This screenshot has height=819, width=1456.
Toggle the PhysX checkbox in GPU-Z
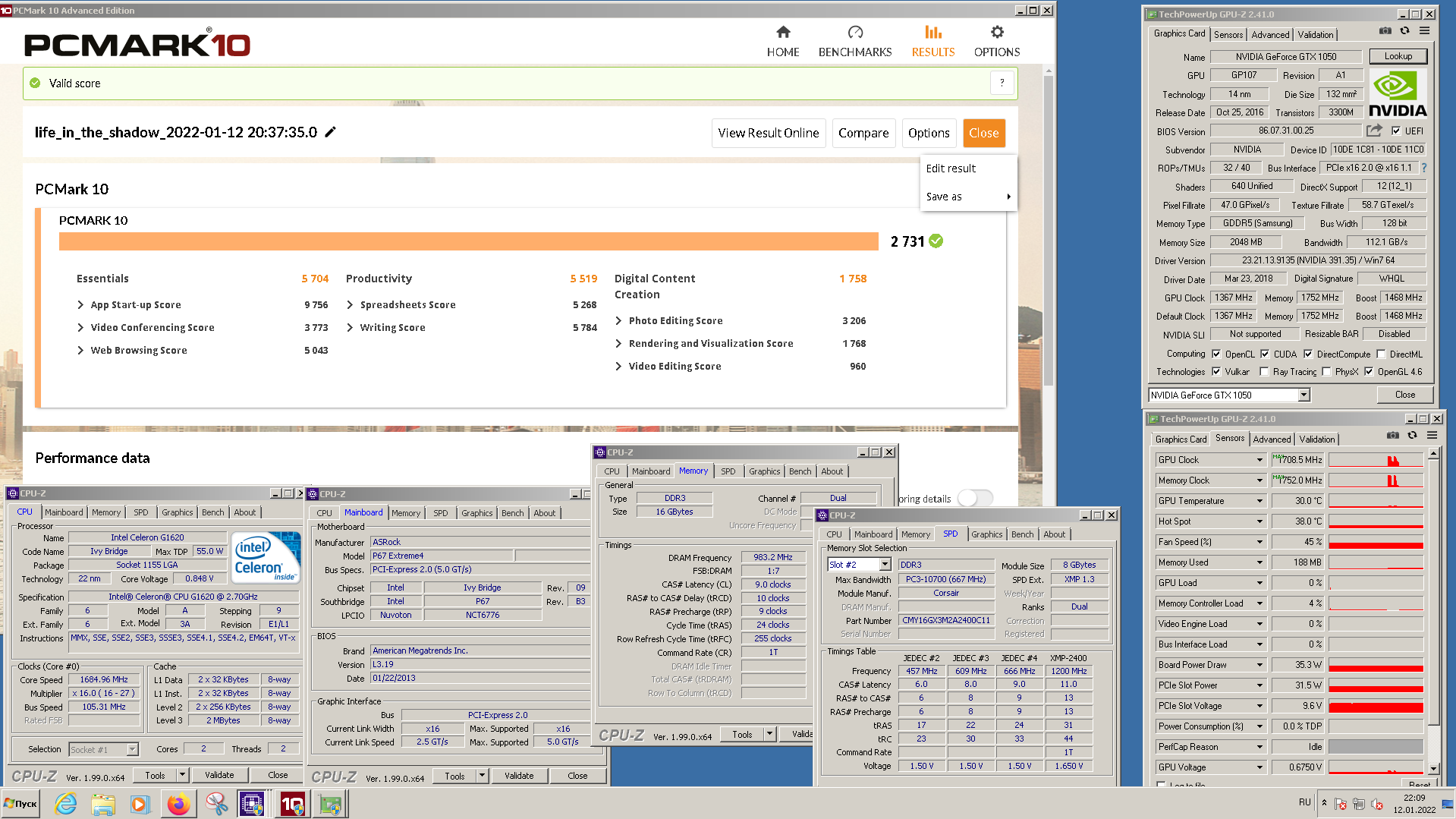[1326, 372]
